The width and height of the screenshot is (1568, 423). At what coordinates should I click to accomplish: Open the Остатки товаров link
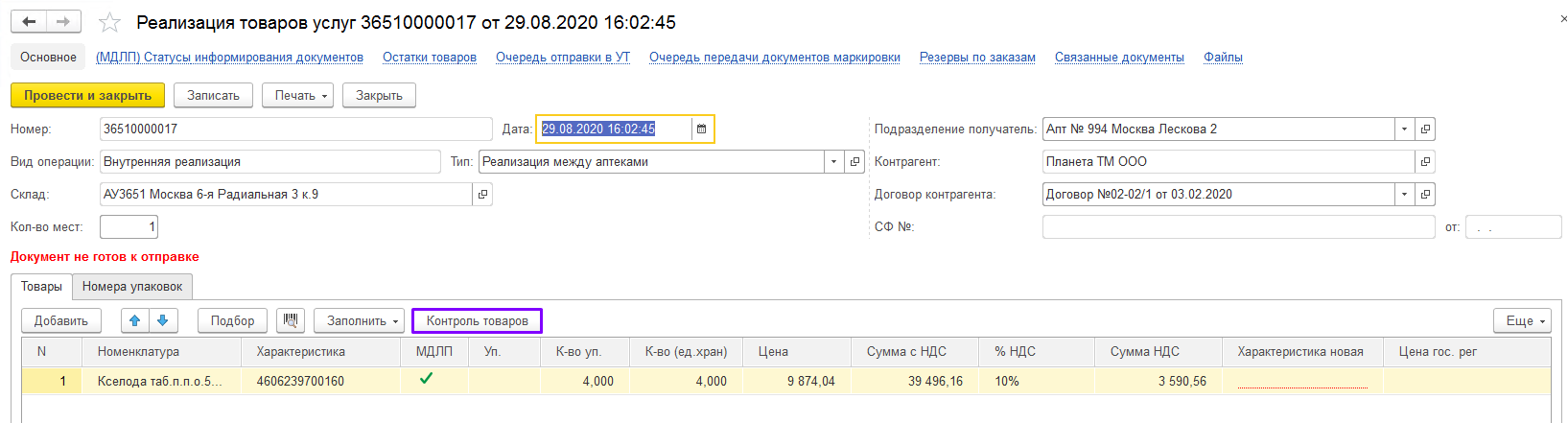[430, 58]
